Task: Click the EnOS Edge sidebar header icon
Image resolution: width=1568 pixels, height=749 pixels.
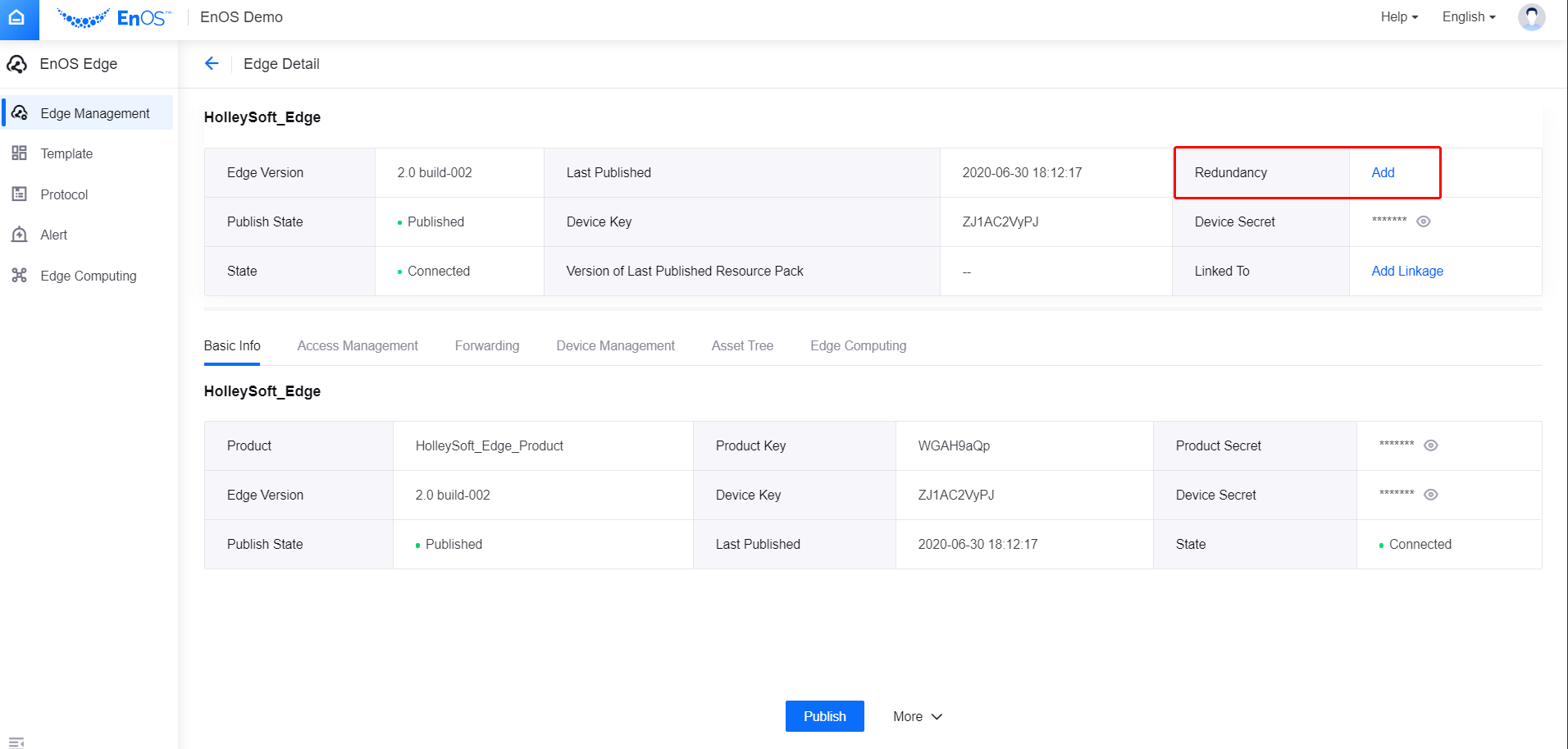Action: [x=17, y=64]
